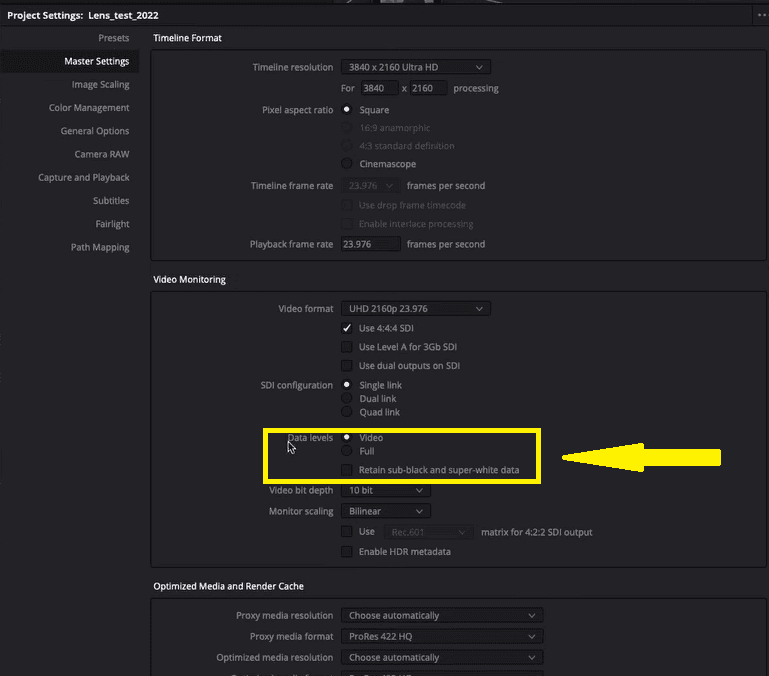Open Video format dropdown
Viewport: 769px width, 676px height.
click(x=415, y=309)
